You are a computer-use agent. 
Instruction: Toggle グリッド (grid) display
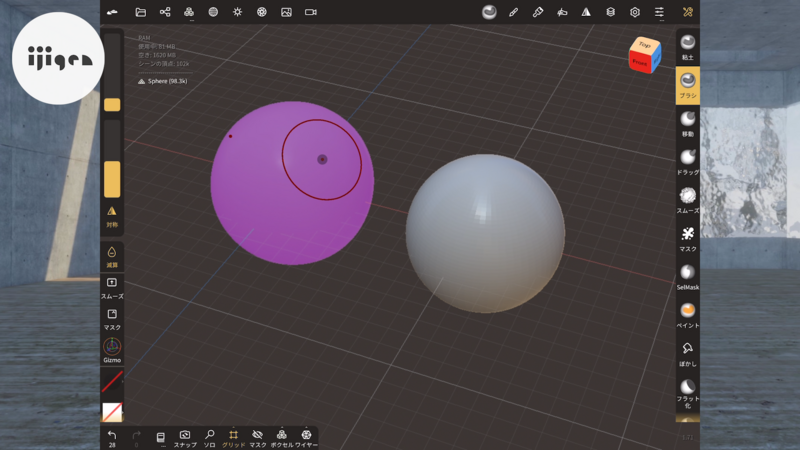point(233,438)
